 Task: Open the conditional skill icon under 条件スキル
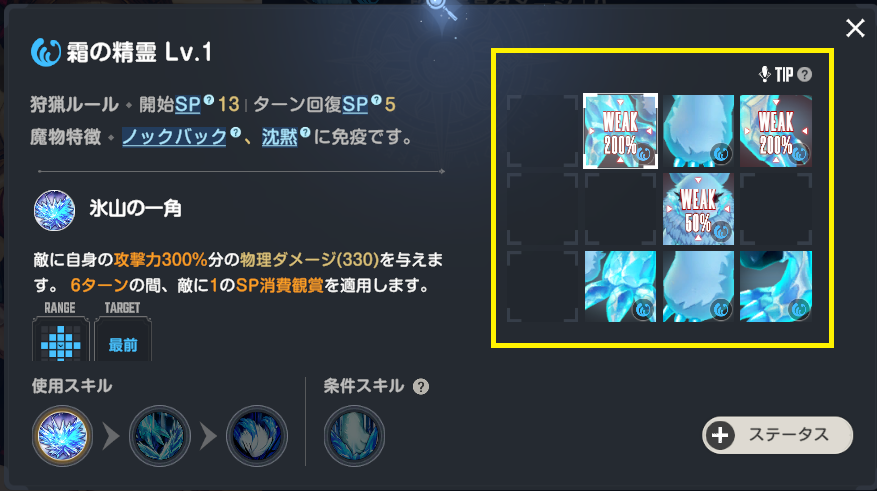354,436
